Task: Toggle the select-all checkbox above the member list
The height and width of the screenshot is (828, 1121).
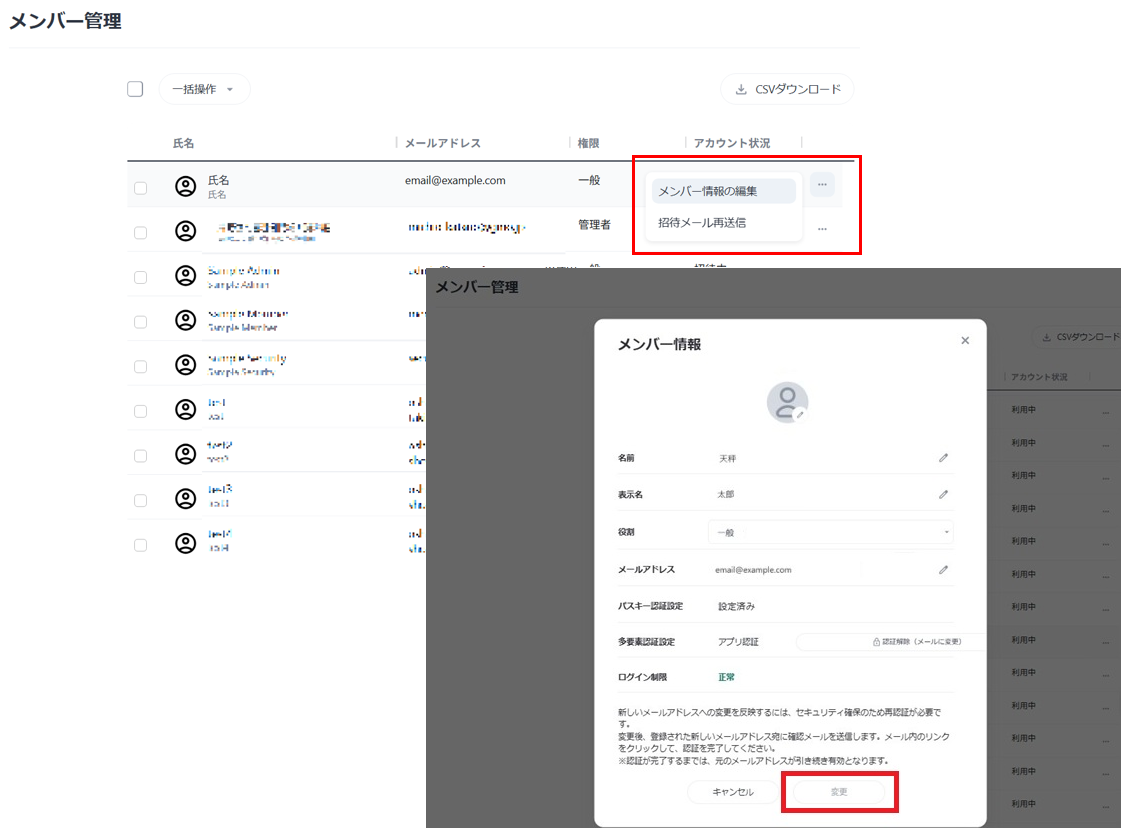Action: 135,89
